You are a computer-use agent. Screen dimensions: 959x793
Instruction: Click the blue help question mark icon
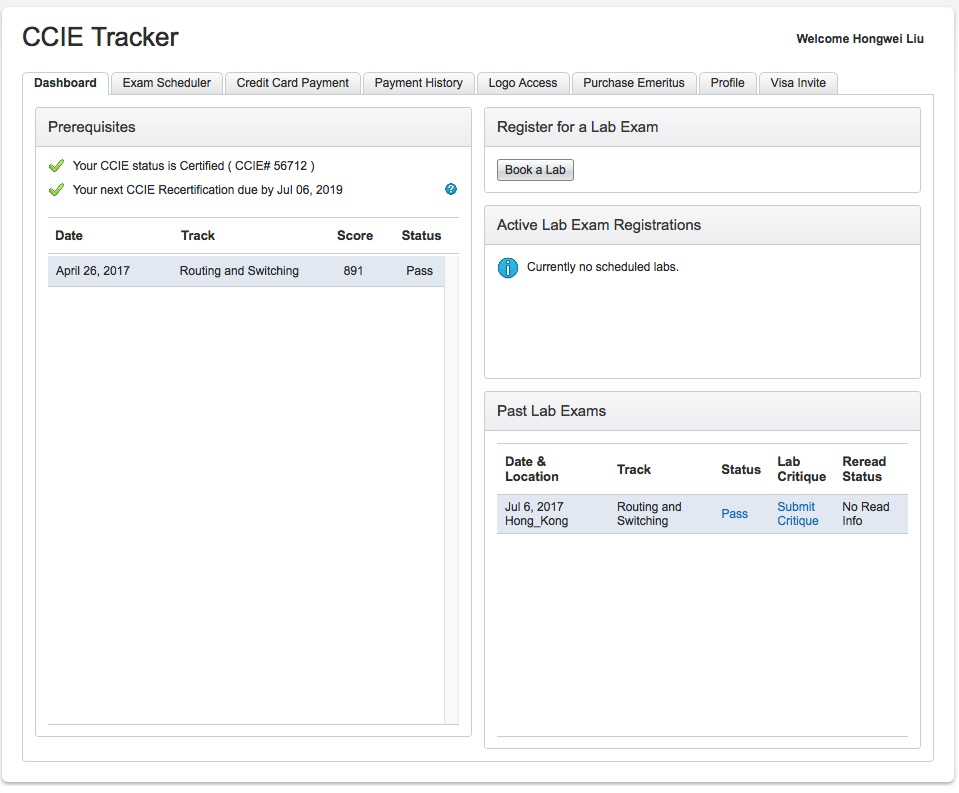(451, 189)
